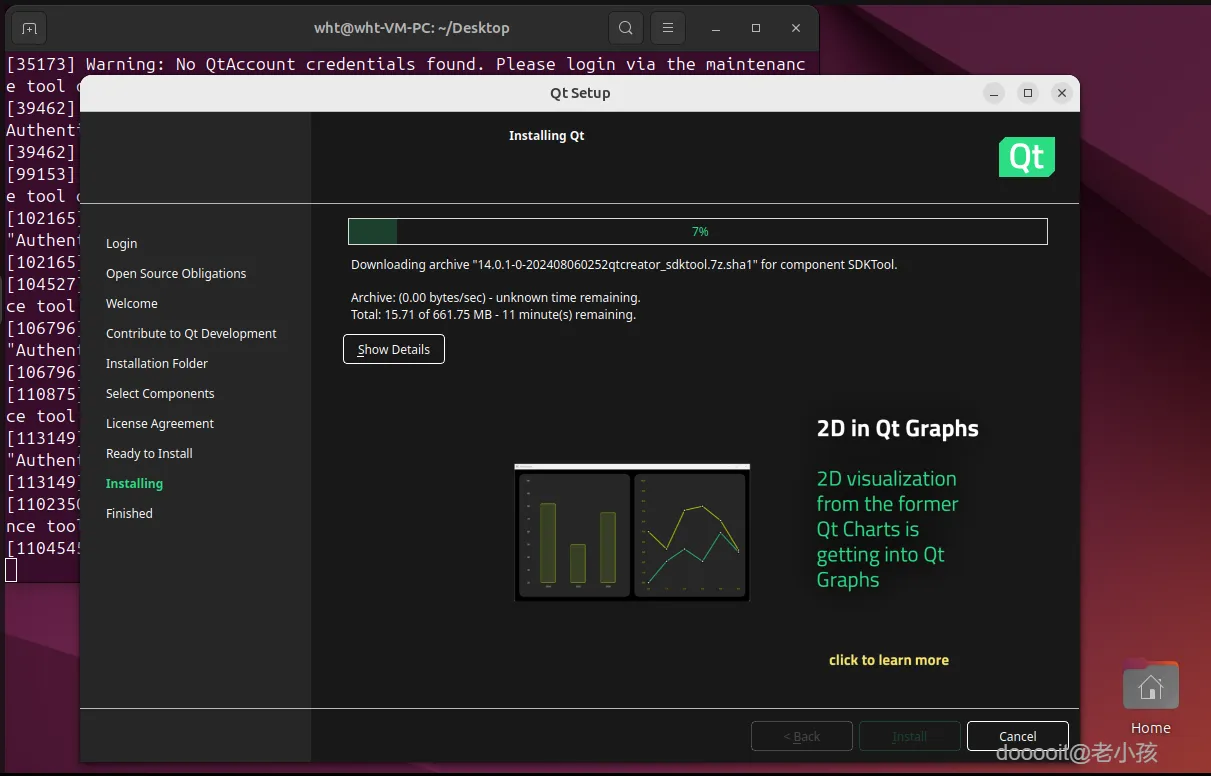This screenshot has height=776, width=1211.
Task: Open the terminal hamburger menu
Action: [668, 28]
